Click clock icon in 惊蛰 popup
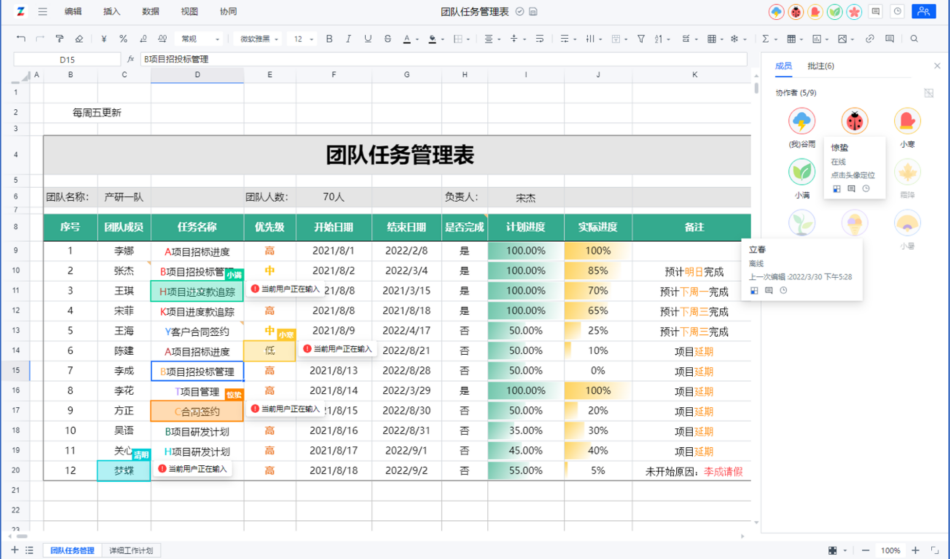The image size is (950, 559). tap(866, 189)
